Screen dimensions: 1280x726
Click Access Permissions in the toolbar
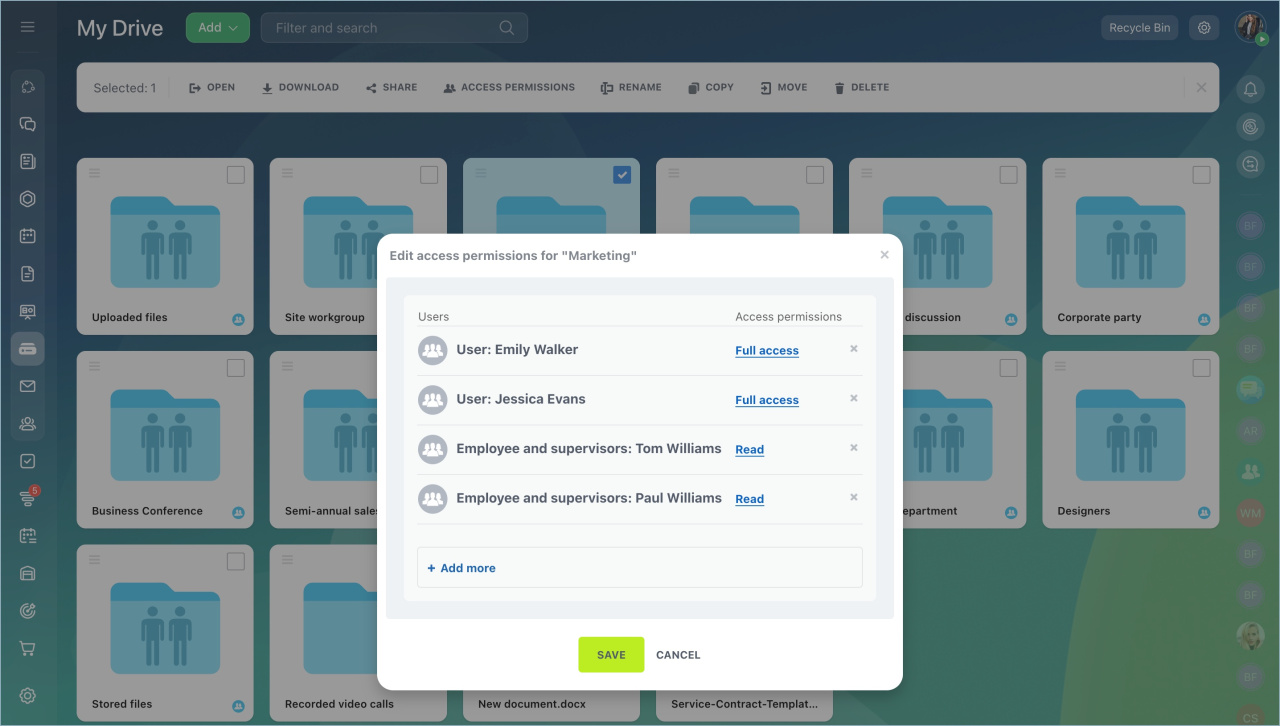point(508,88)
